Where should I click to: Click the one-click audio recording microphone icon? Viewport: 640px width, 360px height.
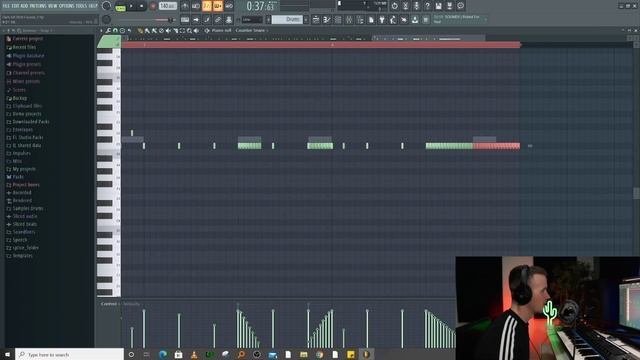click(x=416, y=6)
